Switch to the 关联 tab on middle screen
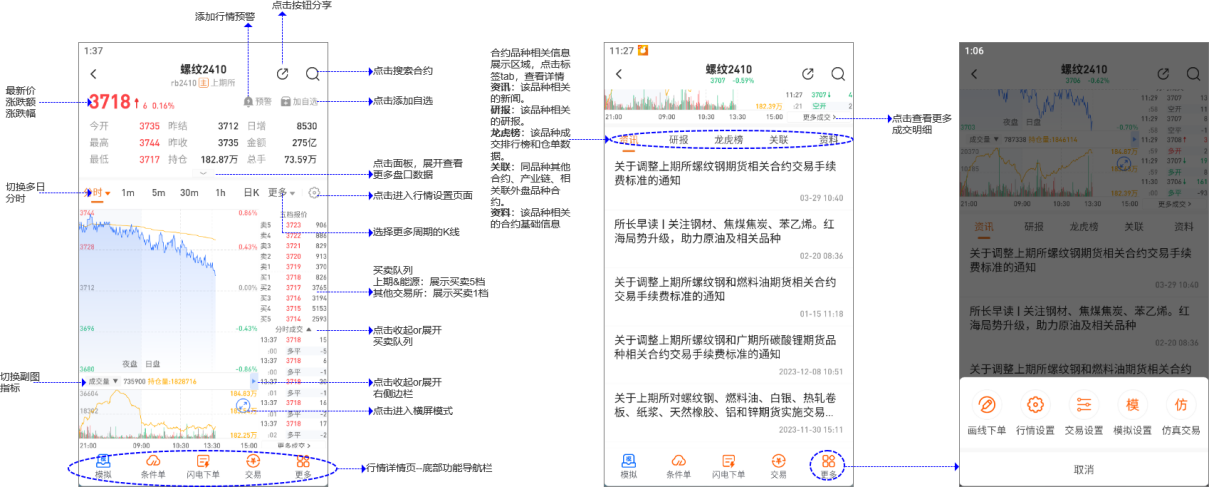The height and width of the screenshot is (487, 1209). pyautogui.click(x=779, y=140)
